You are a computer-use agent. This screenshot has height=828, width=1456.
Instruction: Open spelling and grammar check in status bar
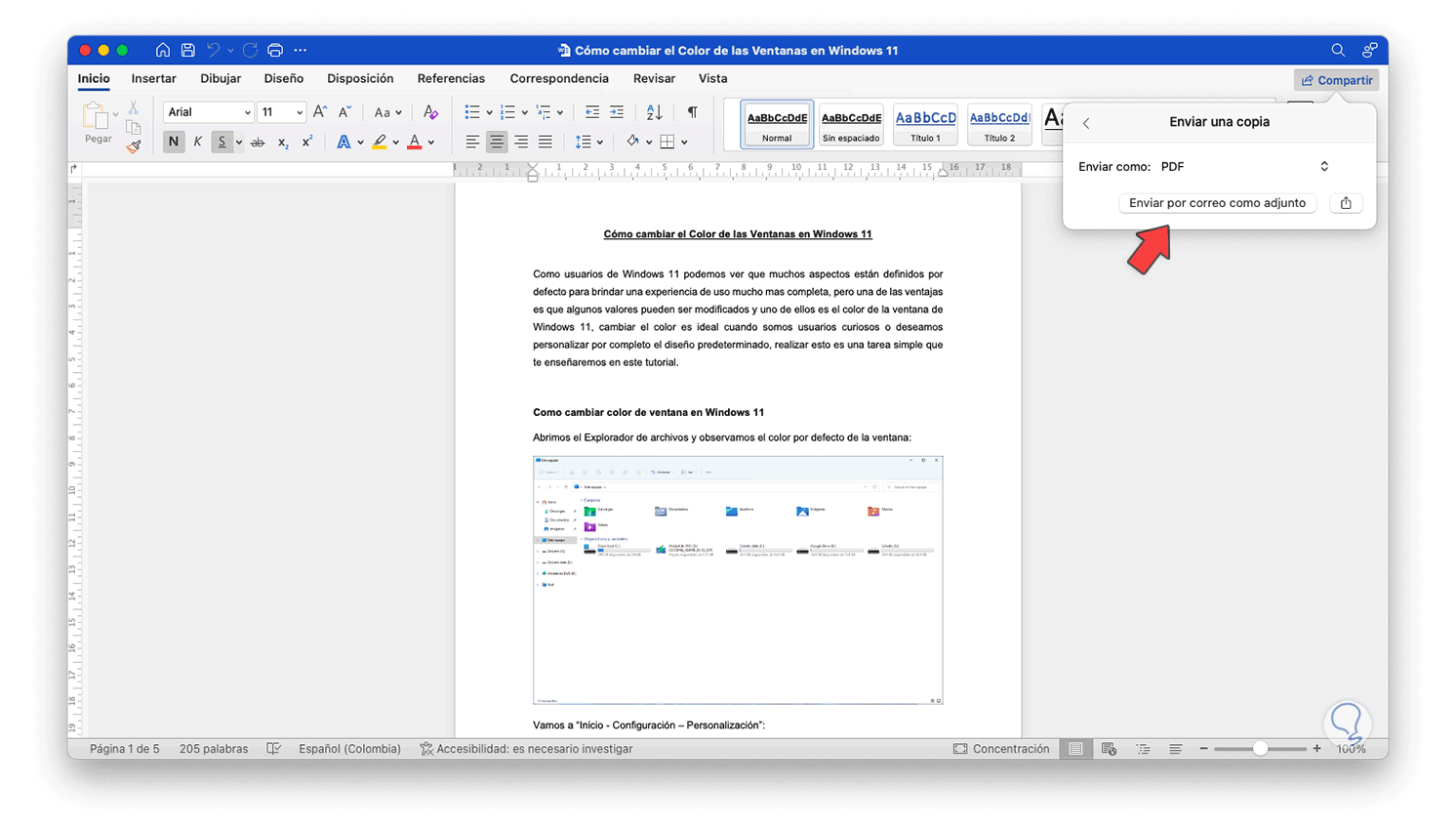(x=274, y=749)
